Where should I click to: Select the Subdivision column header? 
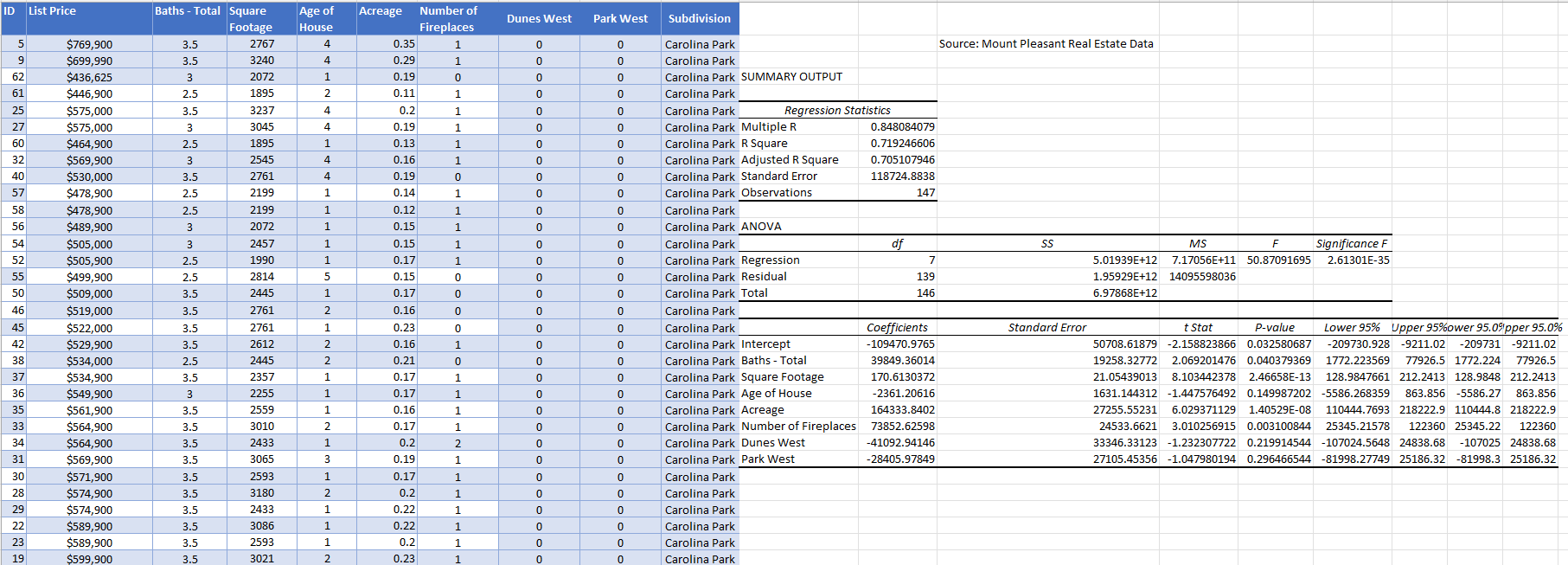pyautogui.click(x=700, y=18)
